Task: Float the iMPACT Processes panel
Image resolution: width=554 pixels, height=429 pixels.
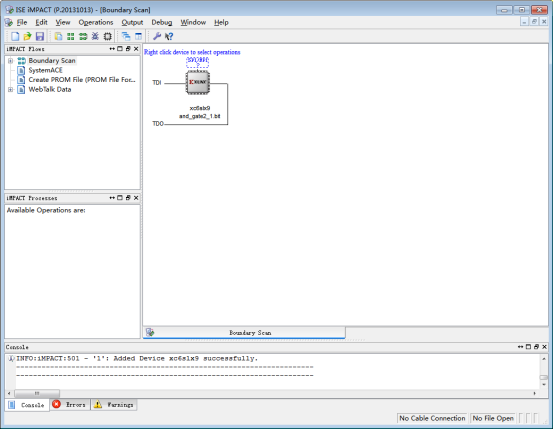Action: (128, 198)
